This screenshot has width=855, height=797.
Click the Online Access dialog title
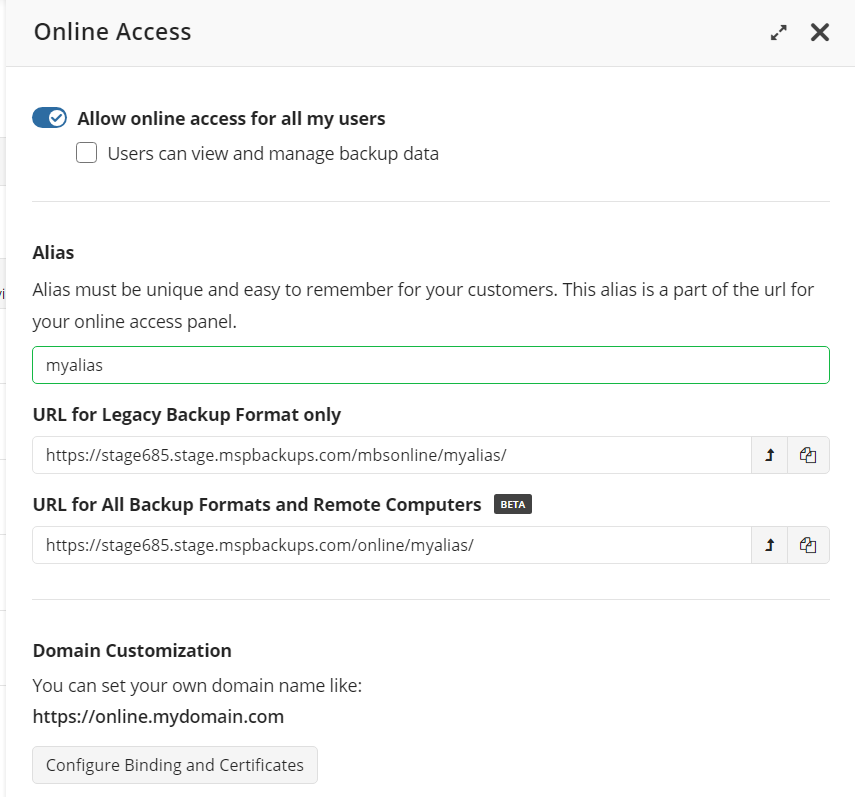[x=112, y=32]
